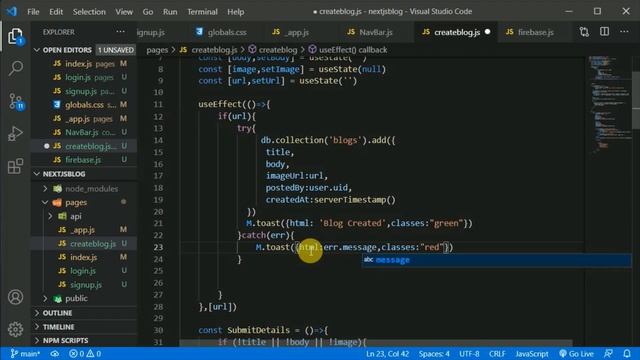Open the Run menu
This screenshot has height=360, width=640.
pyautogui.click(x=170, y=12)
